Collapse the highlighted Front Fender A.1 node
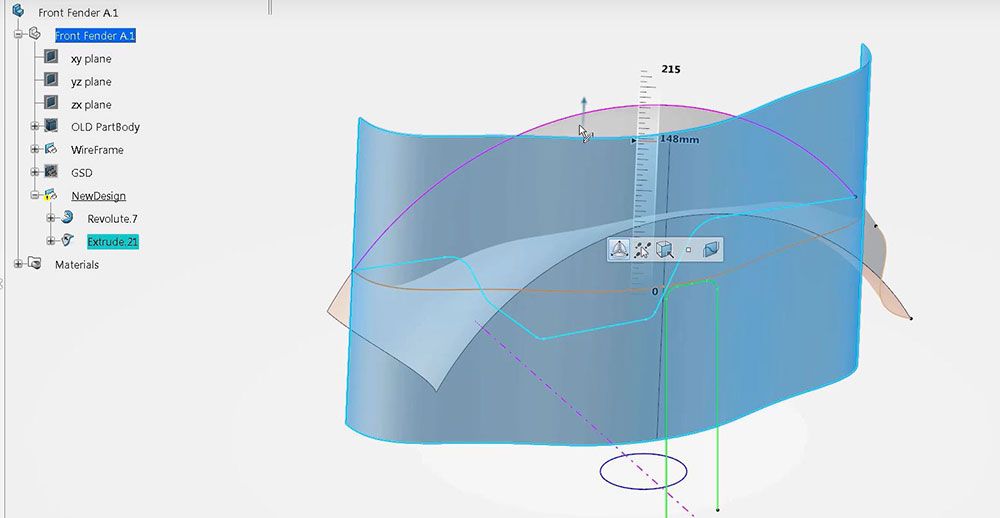The image size is (1000, 518). (18, 34)
